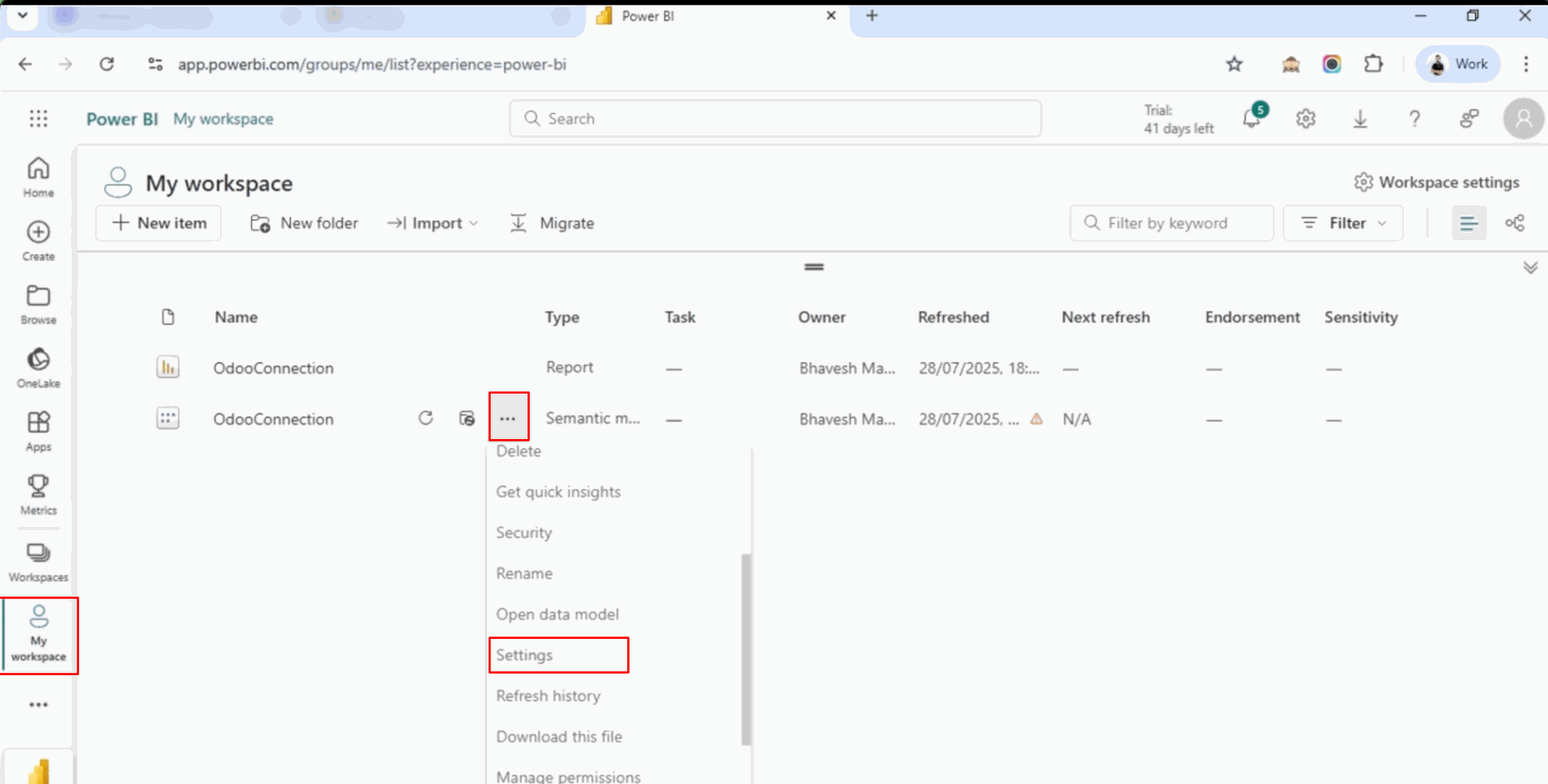Open the OdooConnection semantic model
Image resolution: width=1548 pixels, height=784 pixels.
tap(273, 419)
